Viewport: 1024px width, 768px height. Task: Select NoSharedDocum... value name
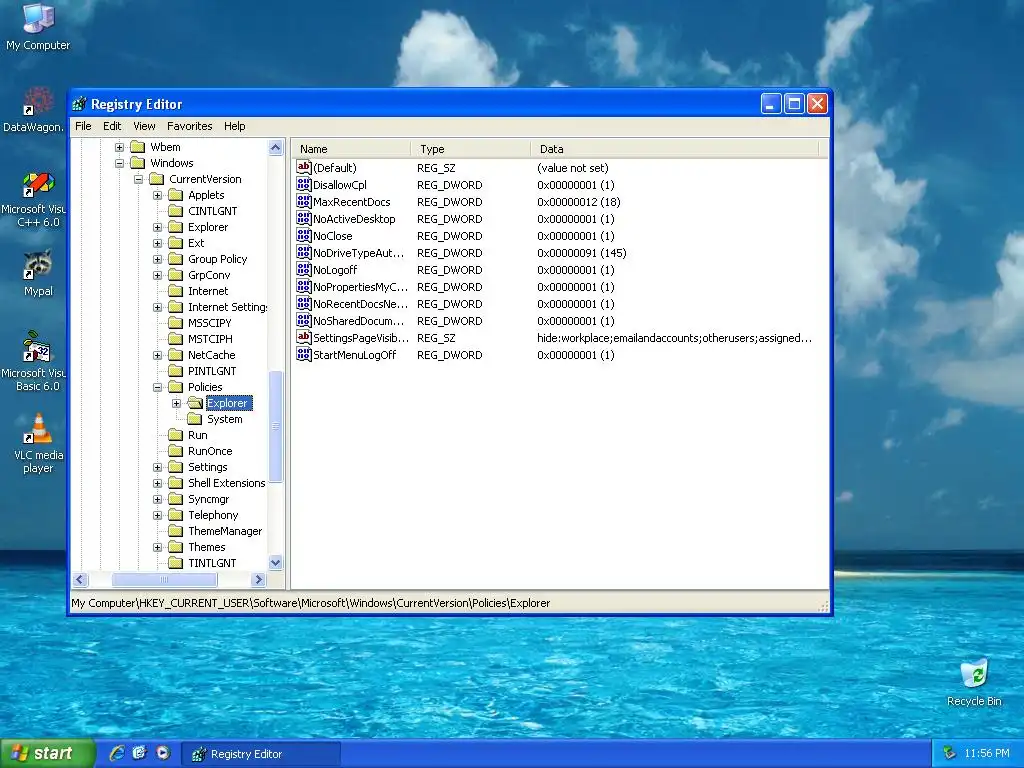(358, 321)
